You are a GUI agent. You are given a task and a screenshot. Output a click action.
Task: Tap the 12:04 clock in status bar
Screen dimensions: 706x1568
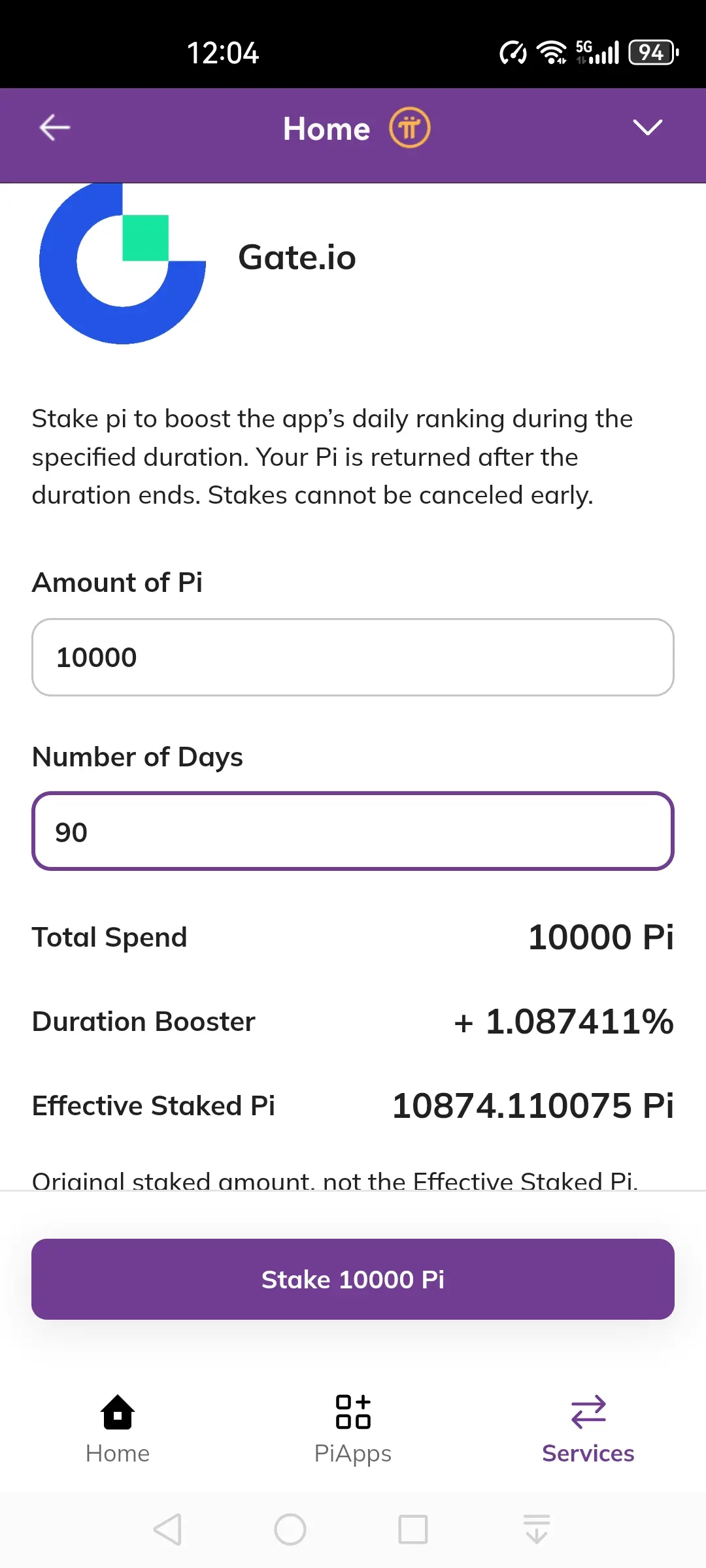[x=223, y=53]
